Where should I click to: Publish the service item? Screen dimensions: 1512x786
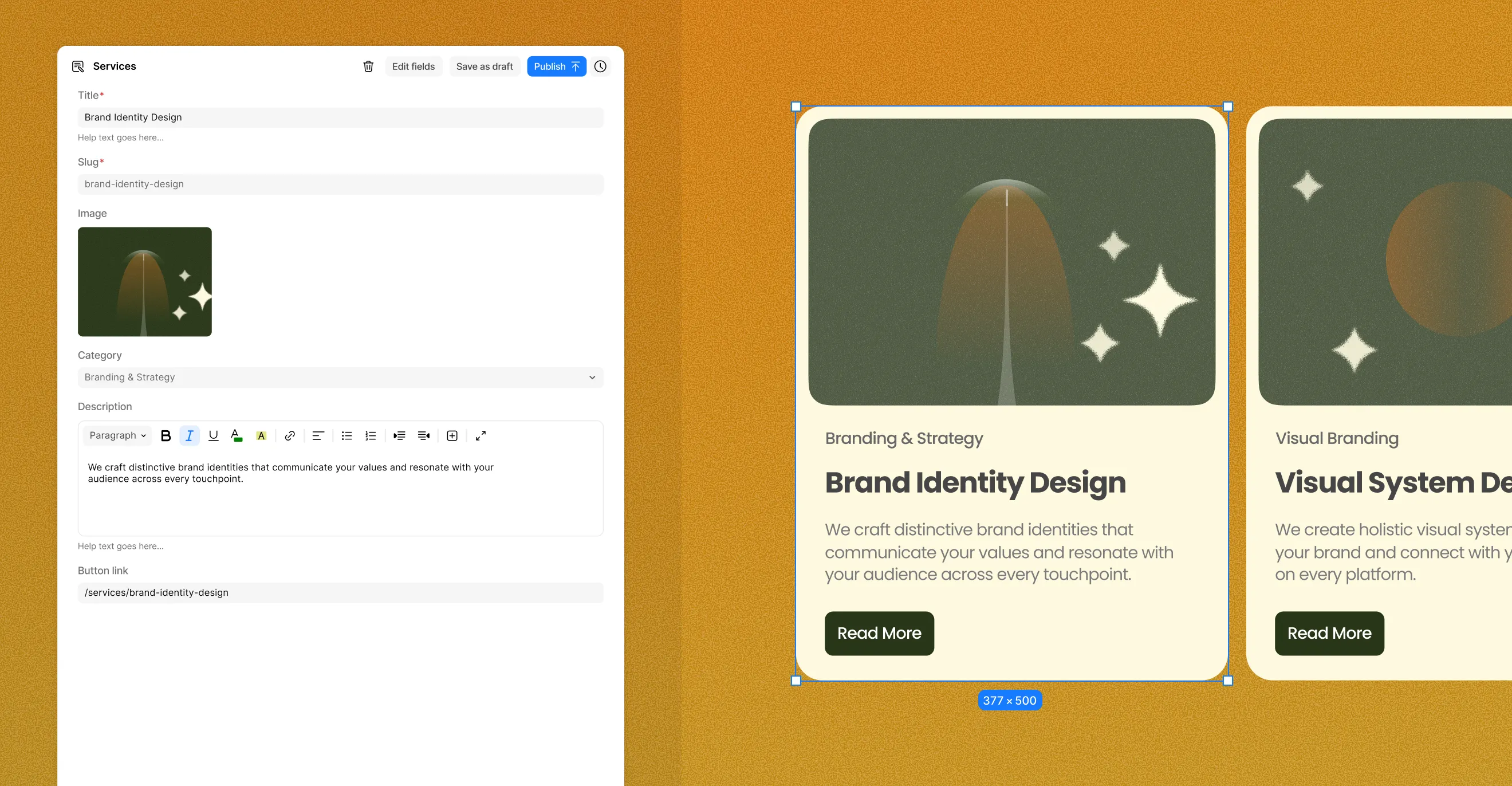point(557,66)
